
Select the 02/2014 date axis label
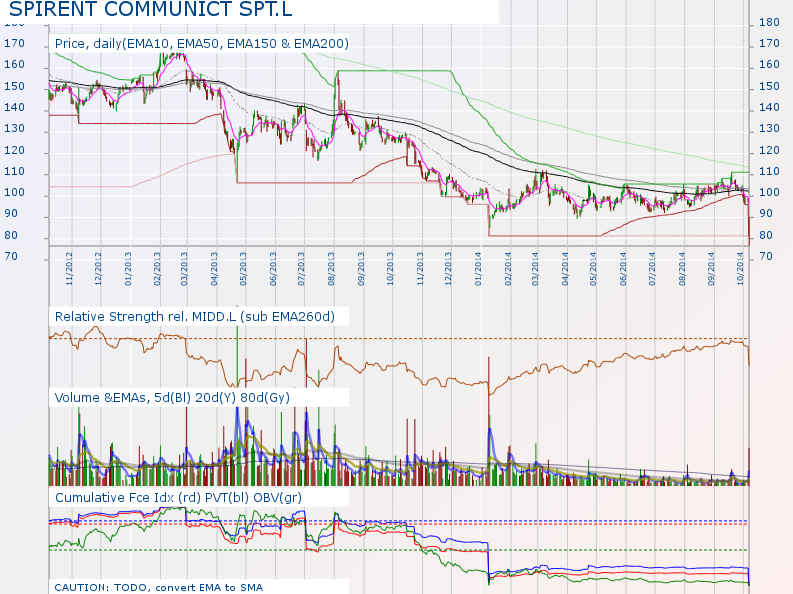coord(508,268)
